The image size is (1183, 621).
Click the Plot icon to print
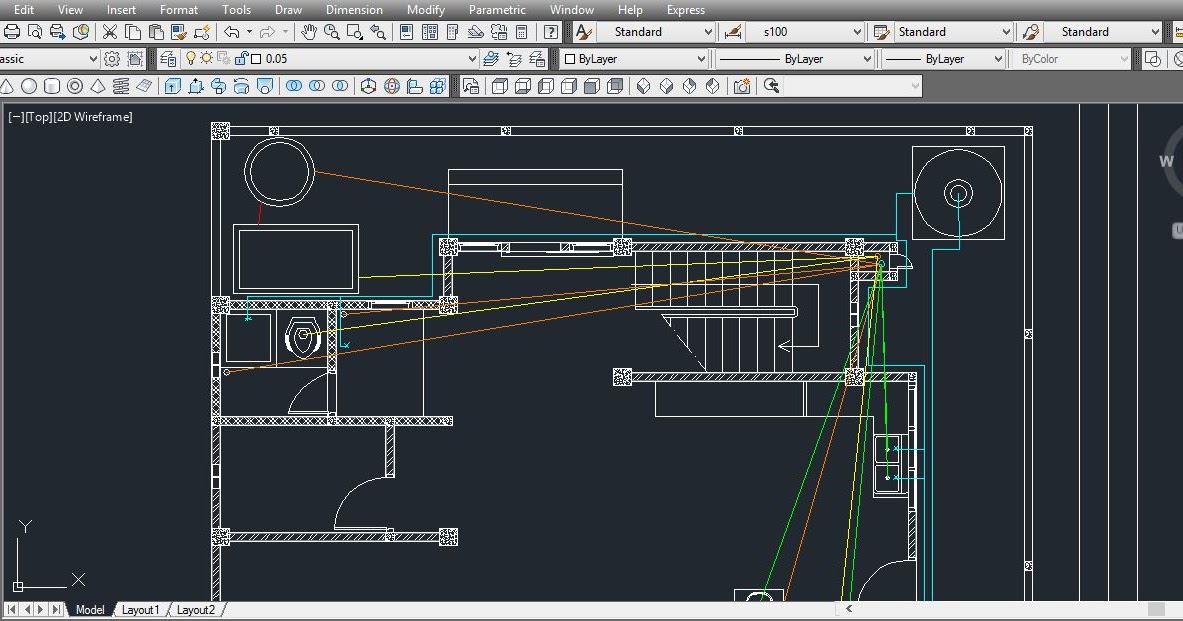pyautogui.click(x=10, y=31)
